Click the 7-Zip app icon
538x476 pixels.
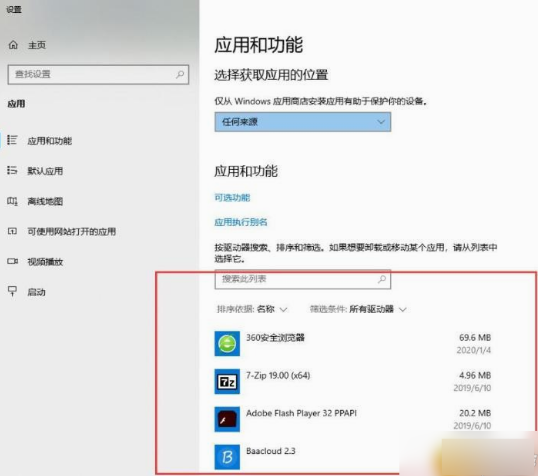click(227, 381)
